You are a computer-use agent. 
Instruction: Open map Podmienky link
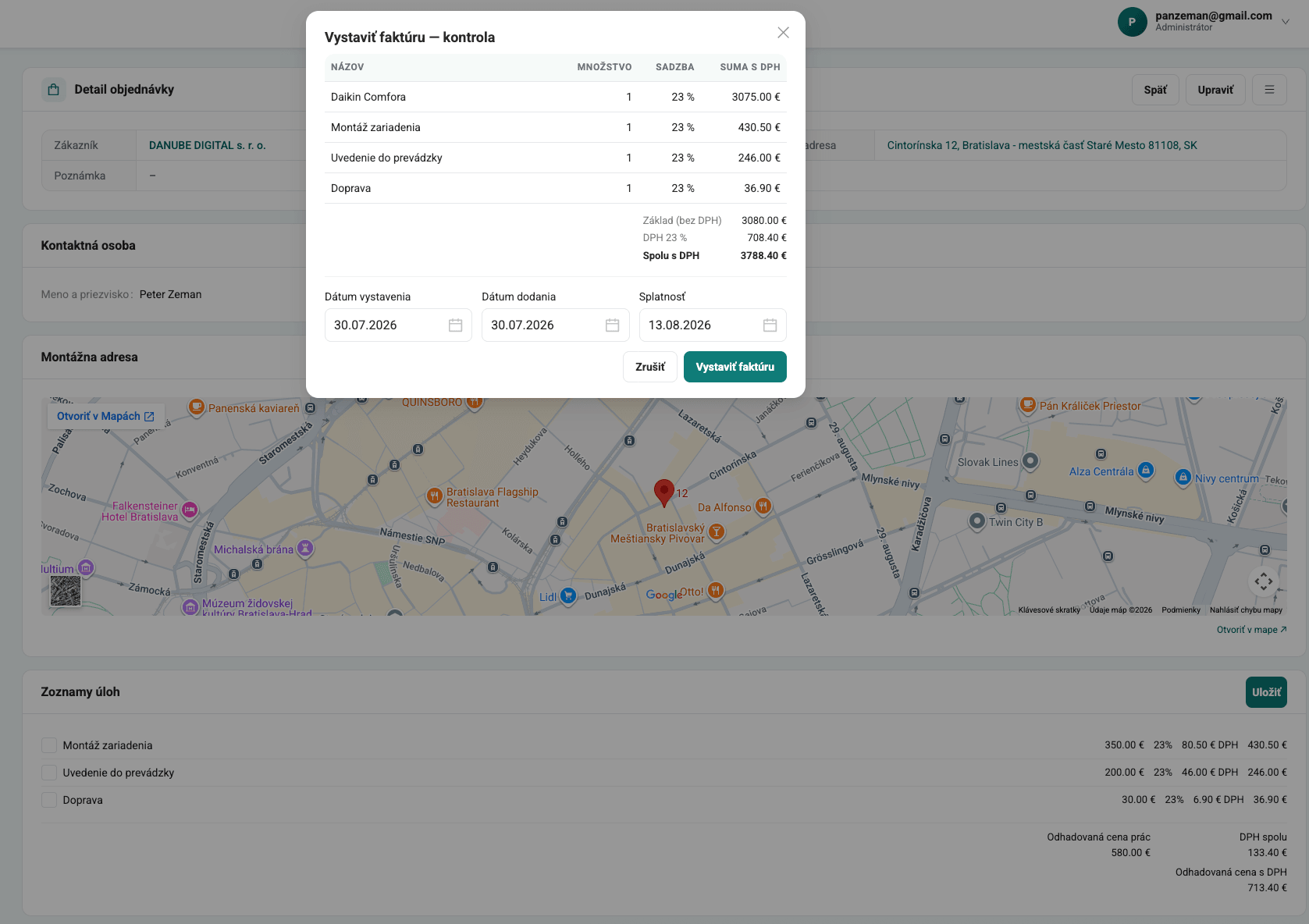tap(1181, 610)
